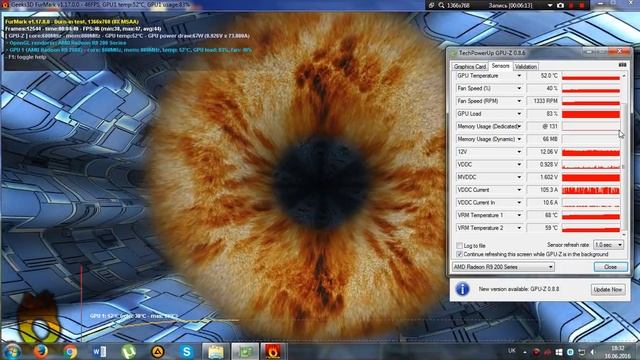Click GPU Temperature red graph

tap(591, 76)
